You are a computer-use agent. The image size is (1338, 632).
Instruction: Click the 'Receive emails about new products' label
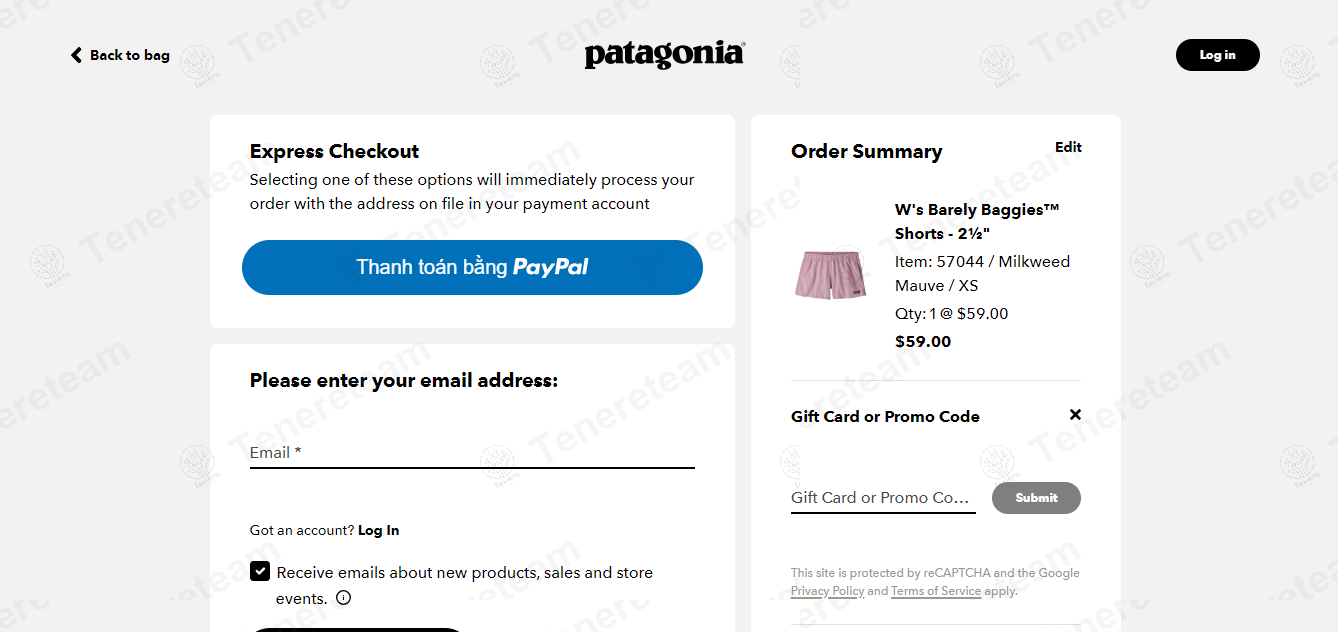tap(464, 573)
